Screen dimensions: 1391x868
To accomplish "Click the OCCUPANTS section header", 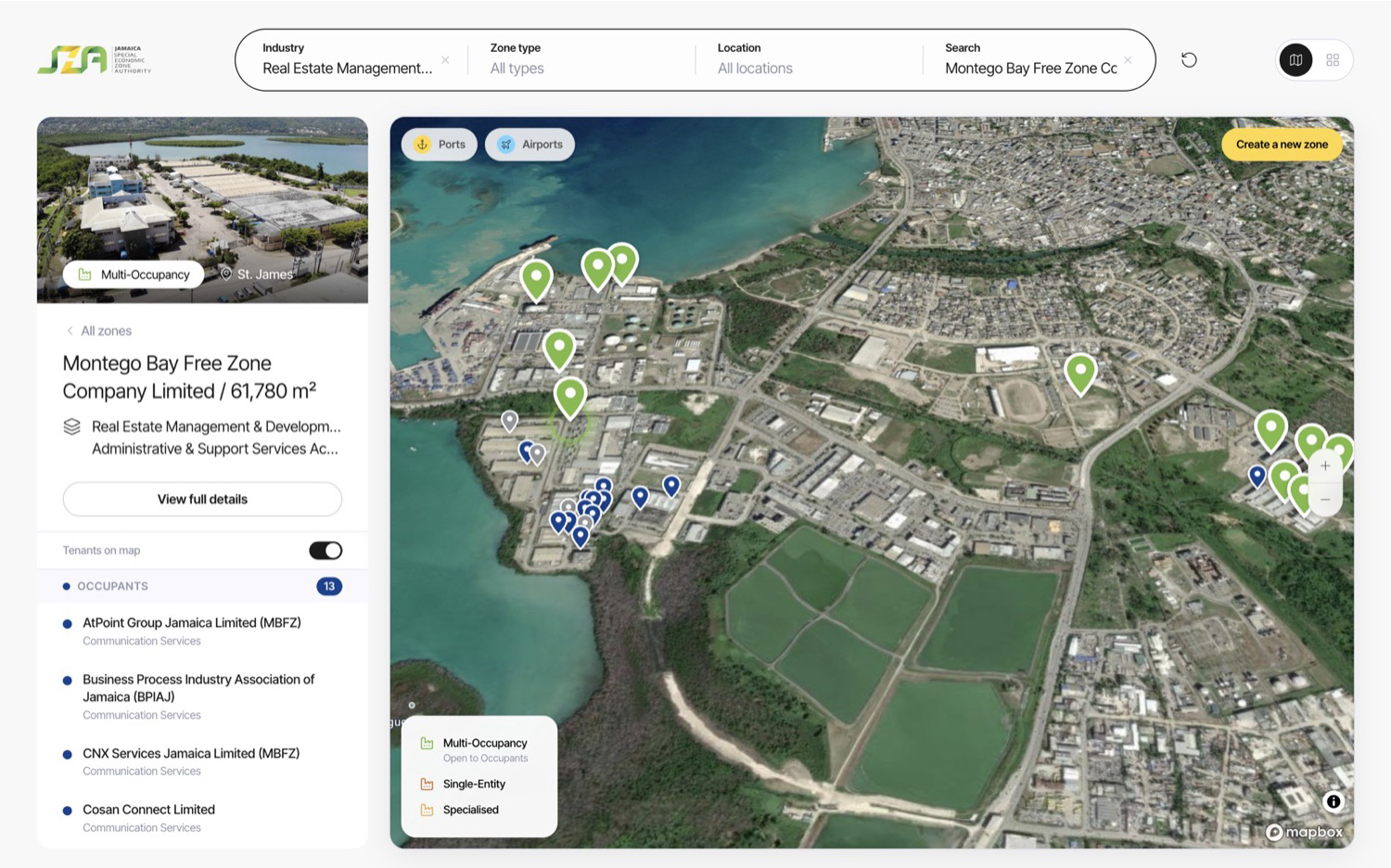I will (202, 586).
